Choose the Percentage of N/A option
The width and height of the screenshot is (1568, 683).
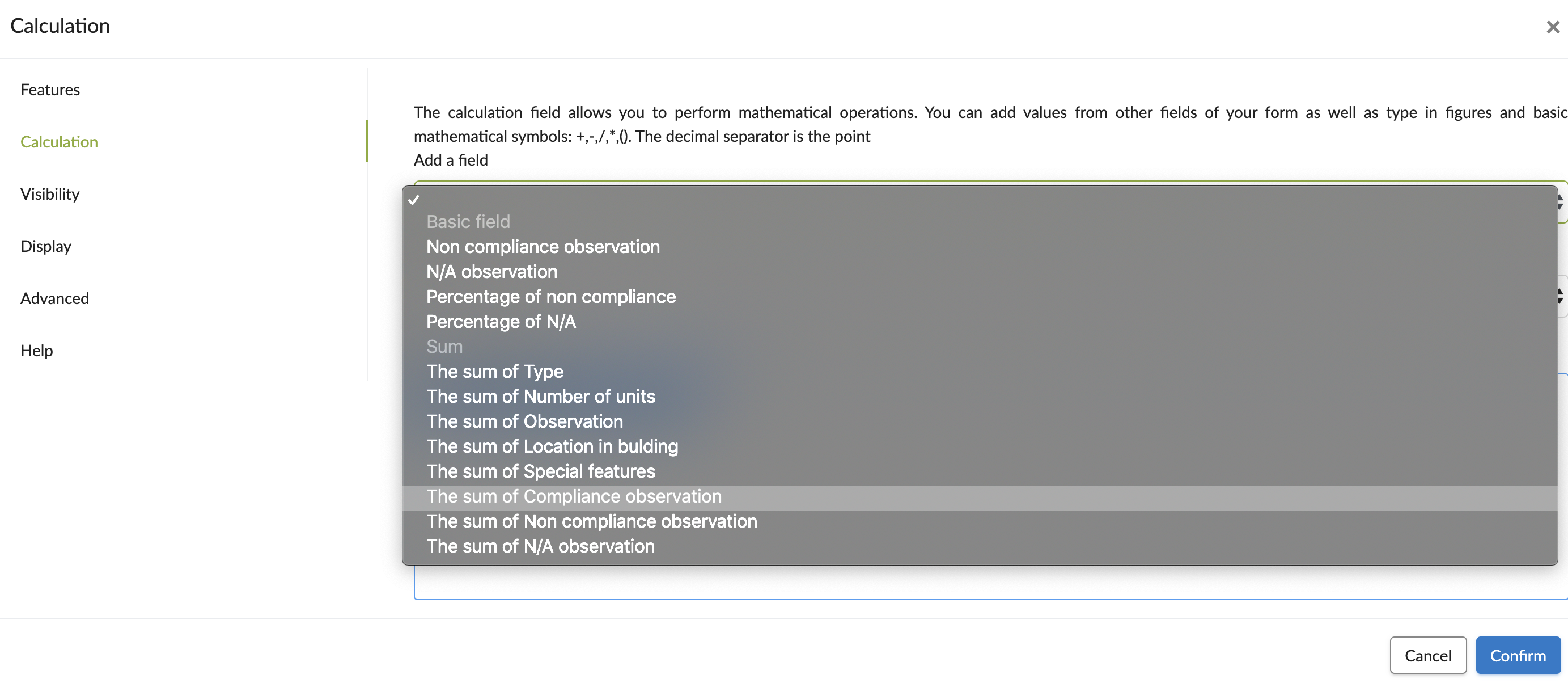click(x=501, y=322)
